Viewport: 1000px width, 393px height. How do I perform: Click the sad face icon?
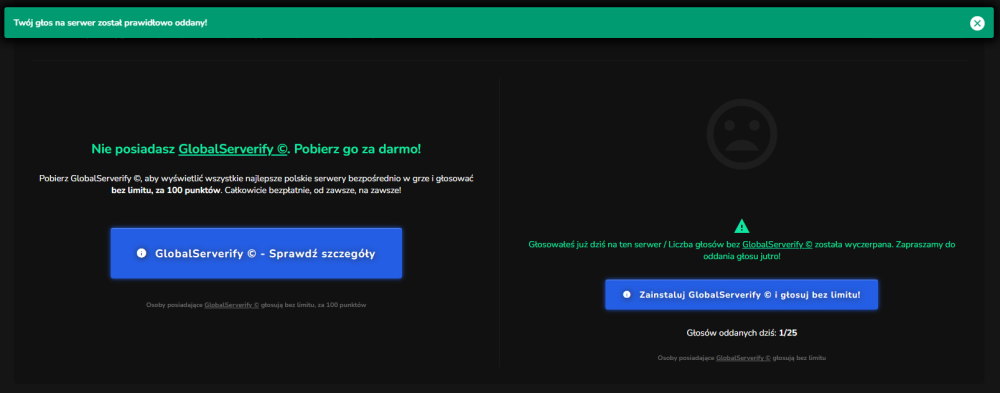(741, 134)
